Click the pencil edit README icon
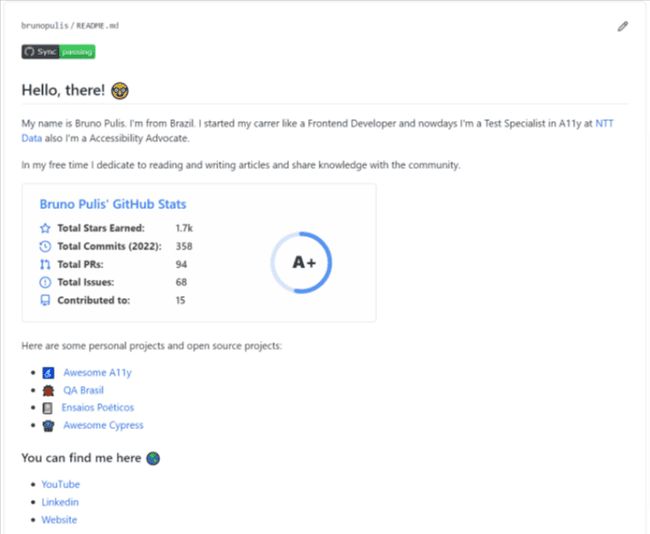 [622, 27]
